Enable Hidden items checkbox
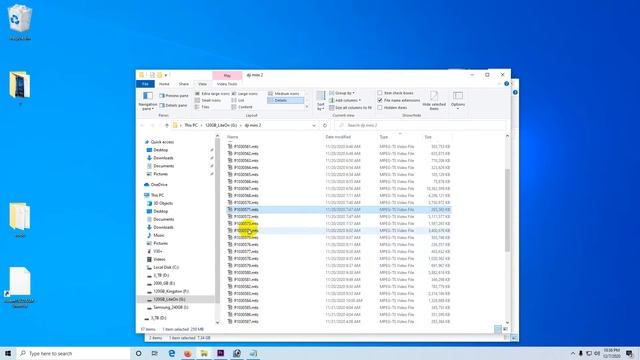640x360 pixels. (x=380, y=107)
